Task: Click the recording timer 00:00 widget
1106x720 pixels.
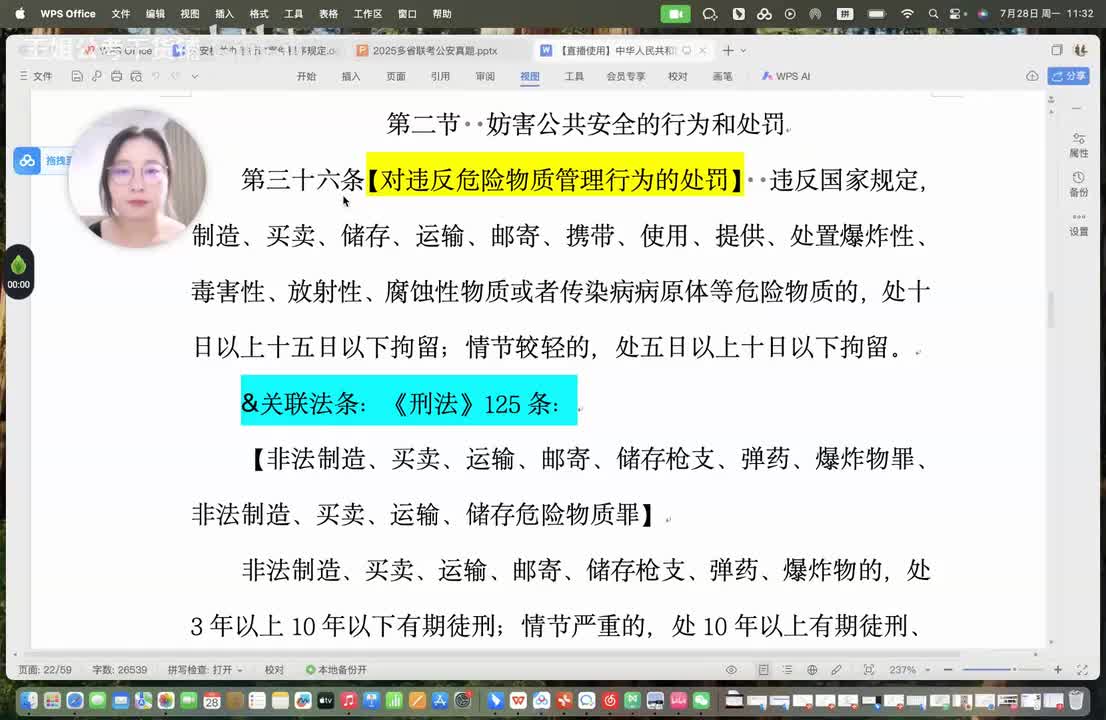Action: 18,272
